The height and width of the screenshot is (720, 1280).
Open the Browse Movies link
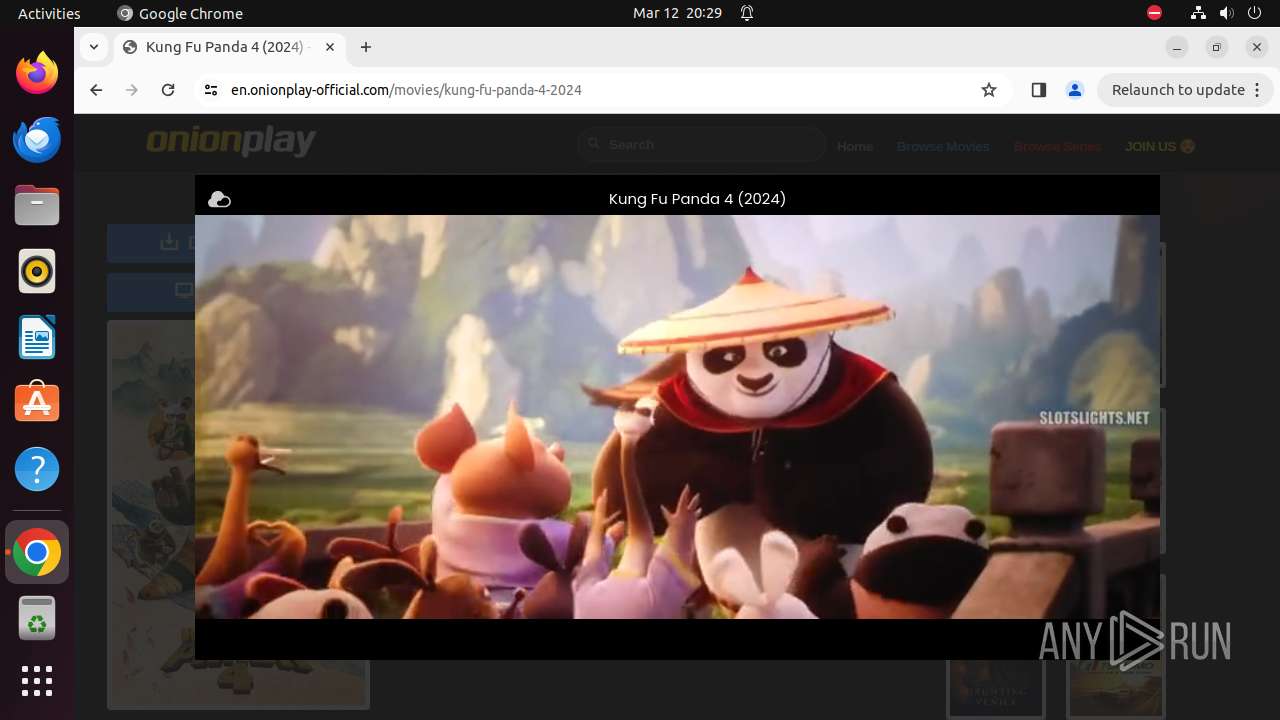click(x=943, y=146)
